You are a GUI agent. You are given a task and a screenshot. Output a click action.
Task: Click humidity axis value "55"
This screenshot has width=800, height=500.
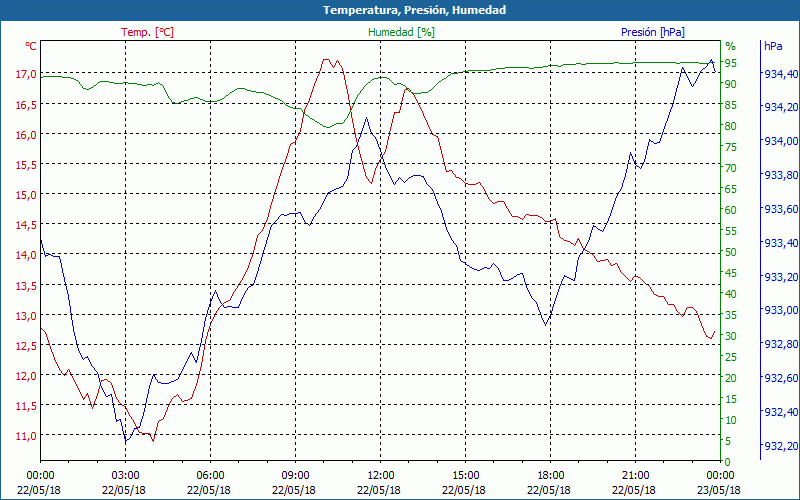(x=731, y=231)
